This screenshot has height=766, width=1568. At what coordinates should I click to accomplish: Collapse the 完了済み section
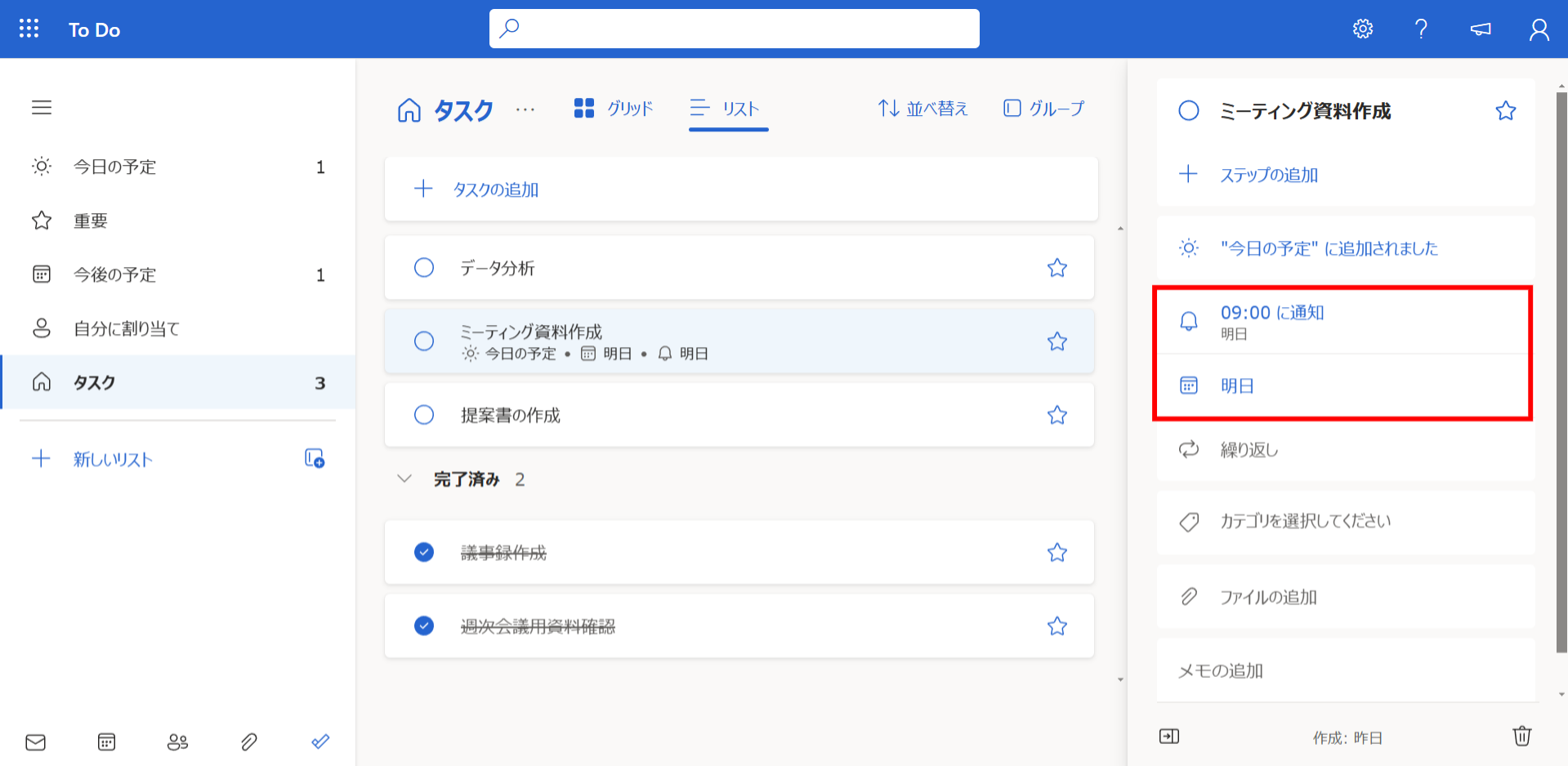pyautogui.click(x=404, y=479)
